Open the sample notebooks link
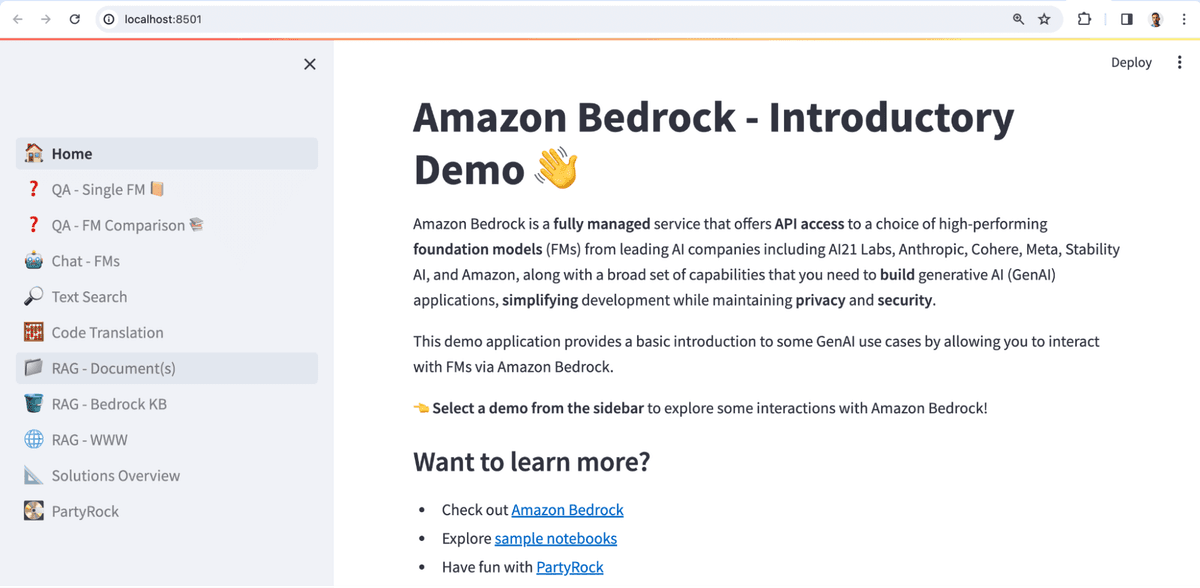The height and width of the screenshot is (588, 1200). coord(555,538)
